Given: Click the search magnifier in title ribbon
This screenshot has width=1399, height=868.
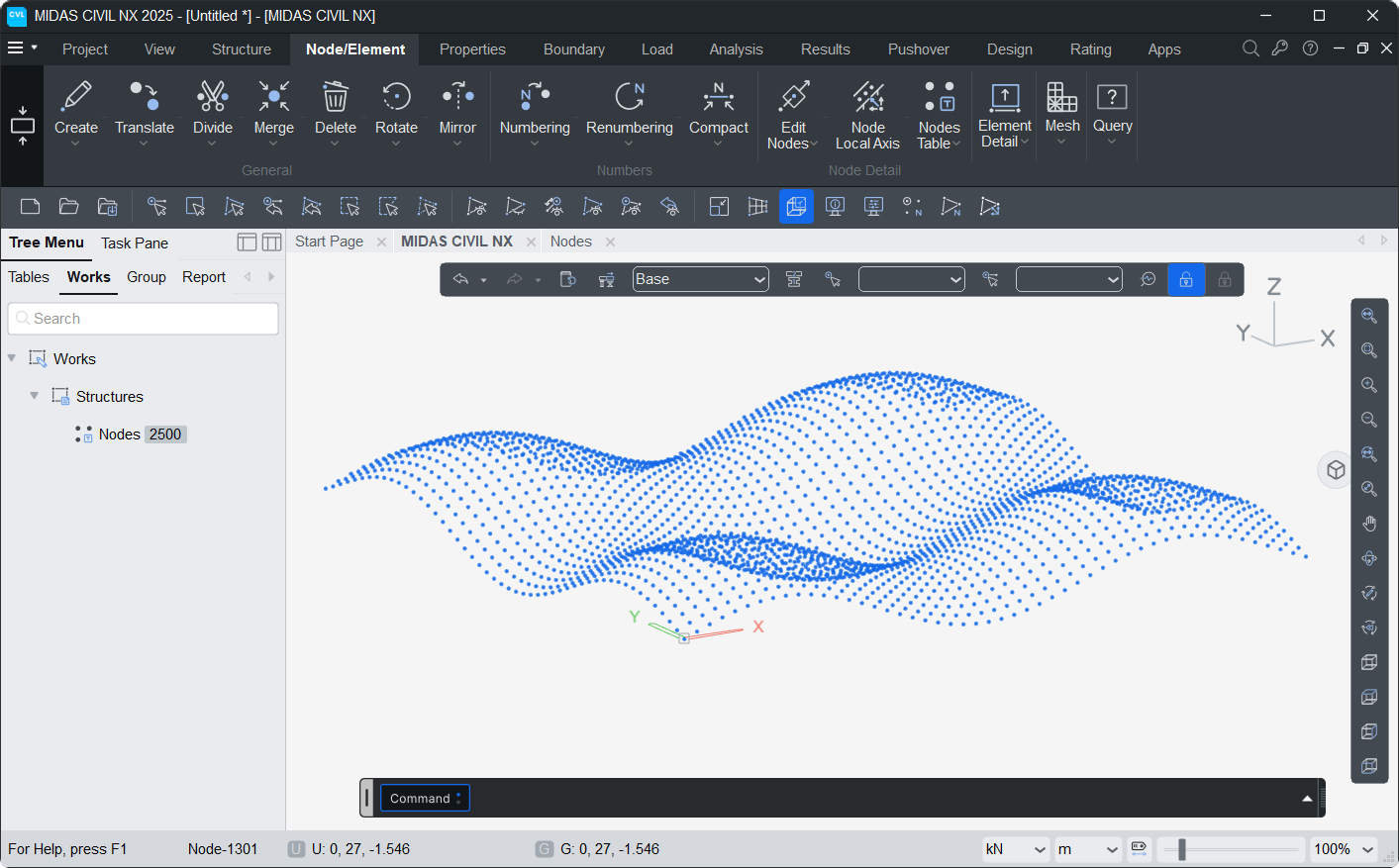Looking at the screenshot, I should click(1250, 48).
